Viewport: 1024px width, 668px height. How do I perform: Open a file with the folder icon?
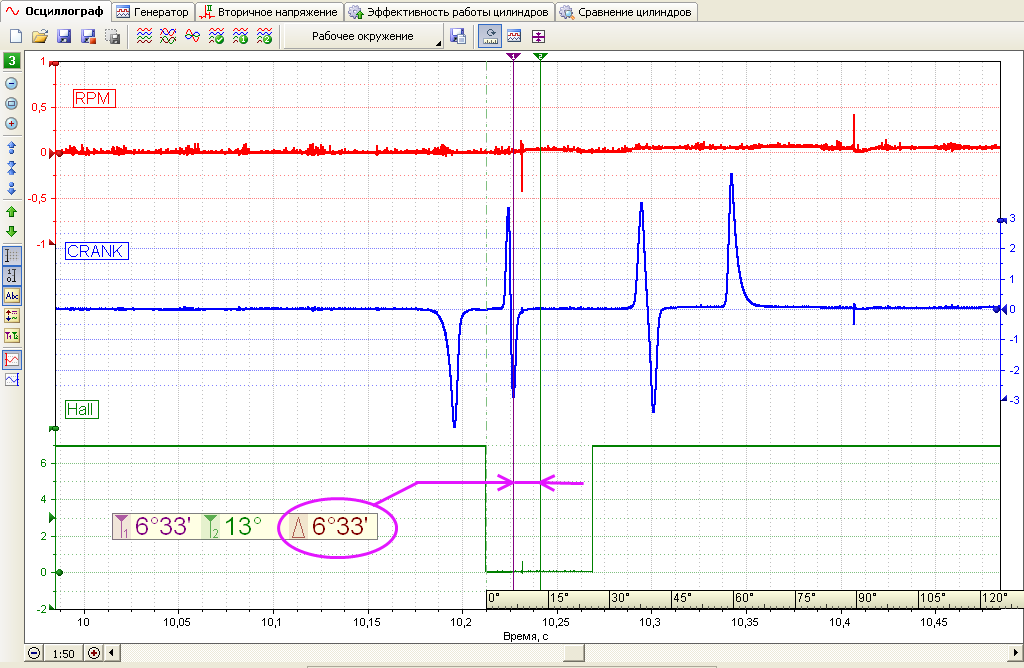coord(40,37)
